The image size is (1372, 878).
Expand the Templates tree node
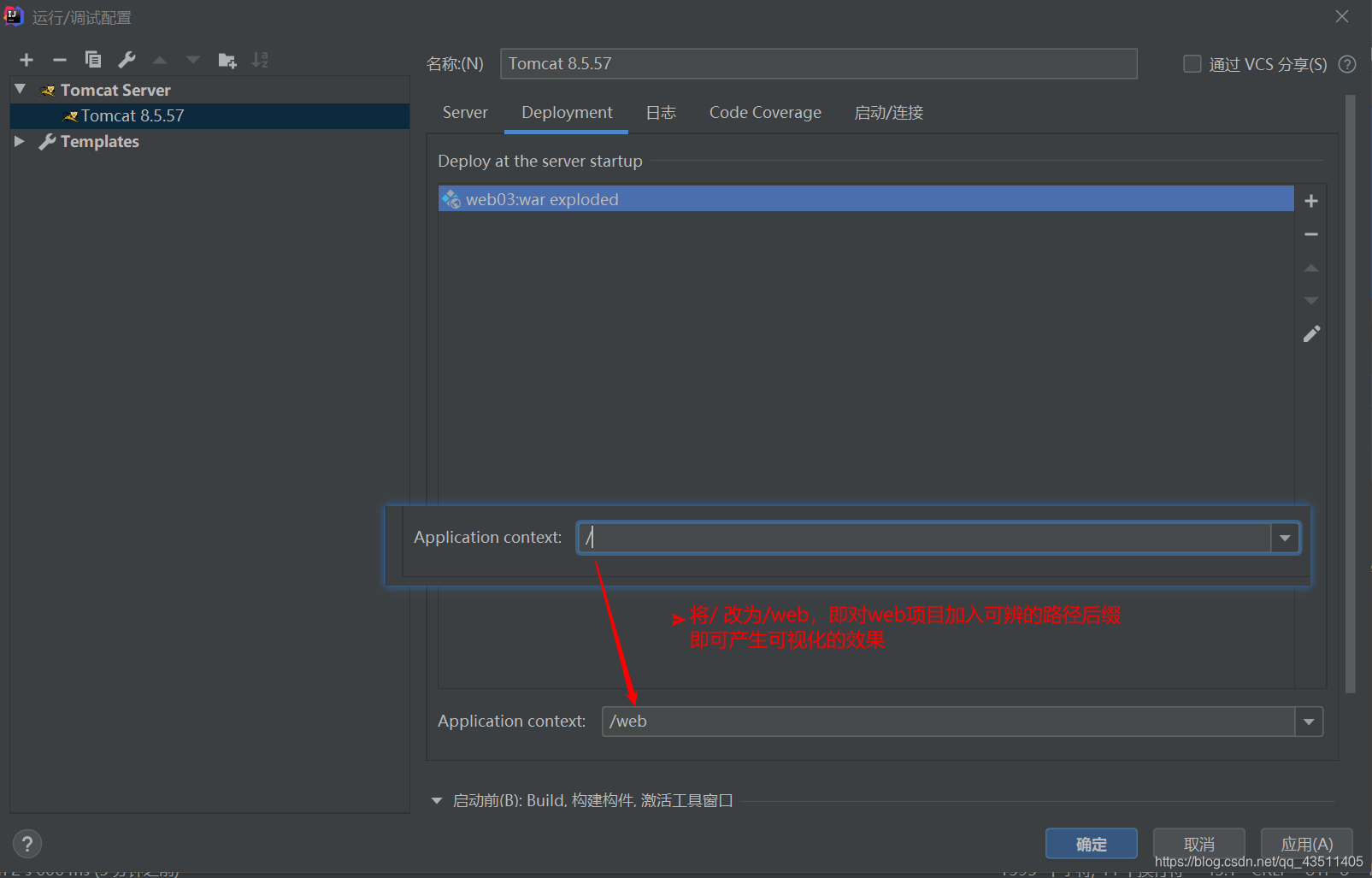[x=19, y=141]
